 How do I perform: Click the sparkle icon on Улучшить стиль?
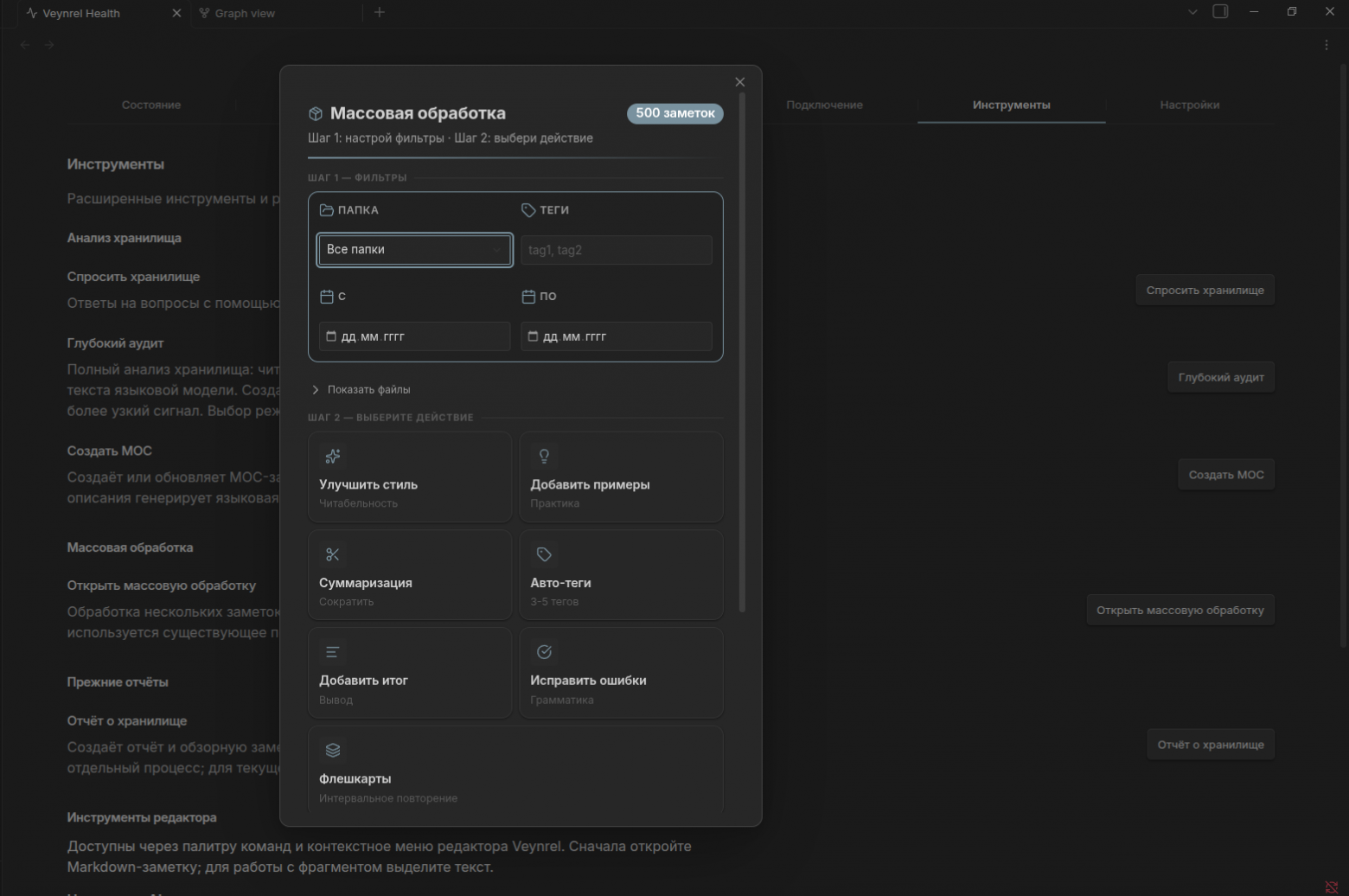point(333,456)
